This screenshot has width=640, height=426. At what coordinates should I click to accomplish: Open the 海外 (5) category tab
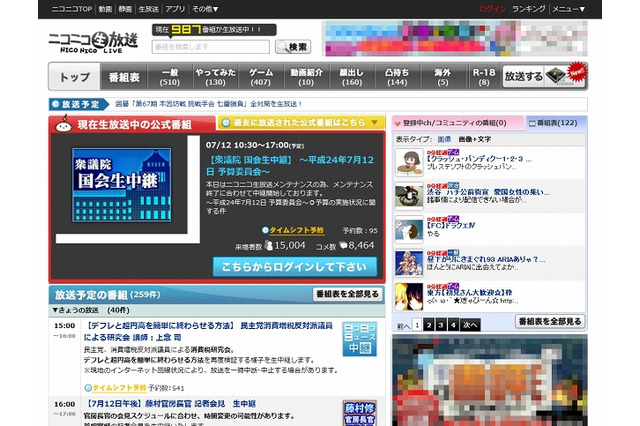442,77
